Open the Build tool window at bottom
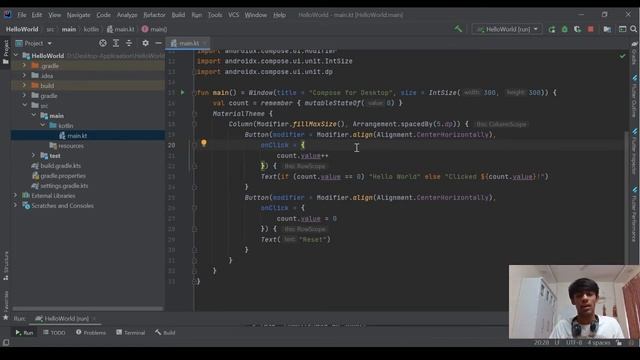 (165, 333)
